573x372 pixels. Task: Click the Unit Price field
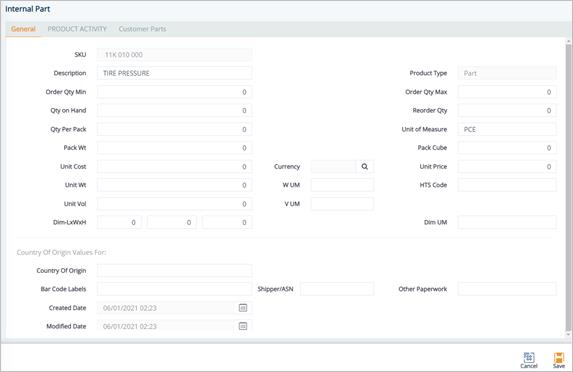(507, 167)
